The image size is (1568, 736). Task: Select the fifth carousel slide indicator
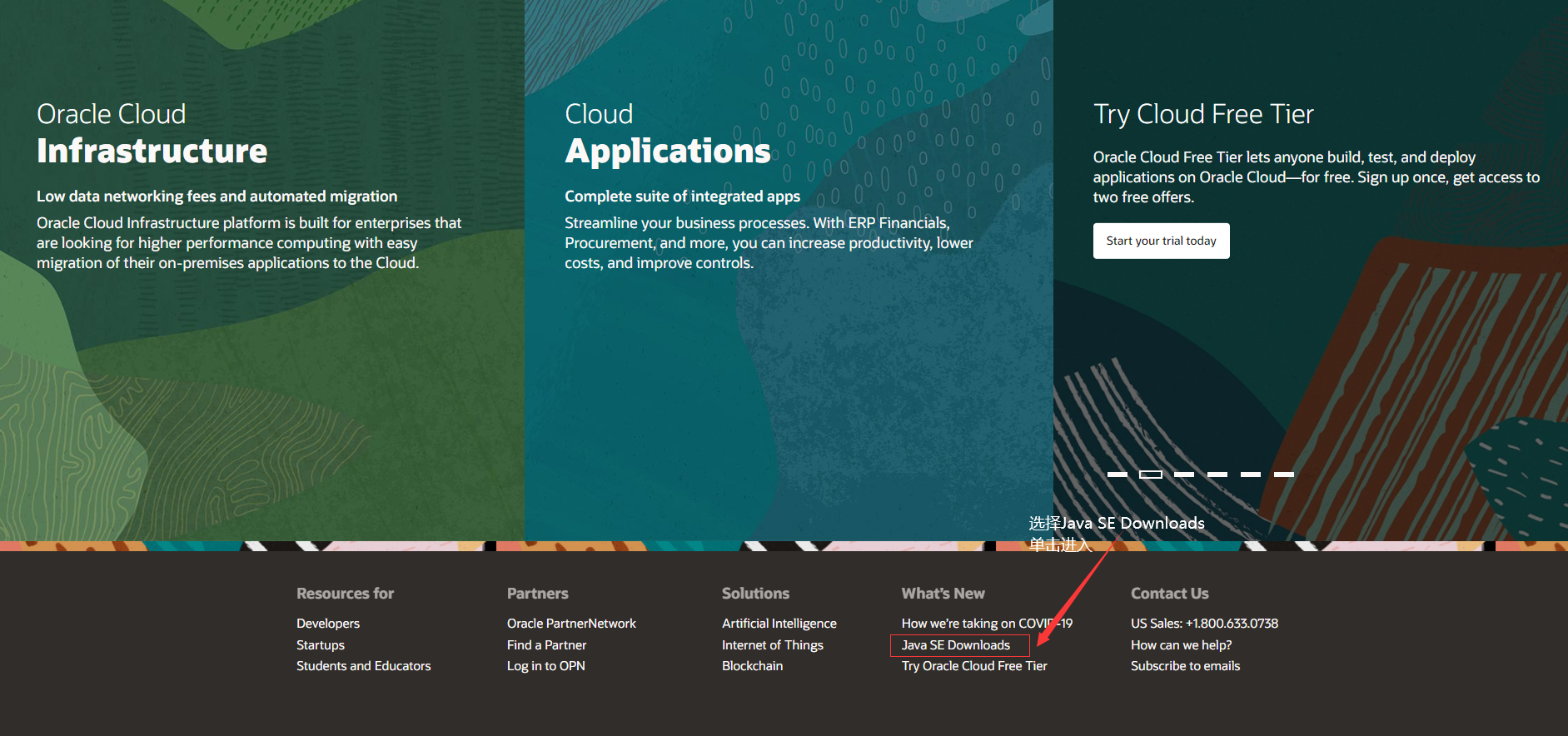click(1251, 475)
